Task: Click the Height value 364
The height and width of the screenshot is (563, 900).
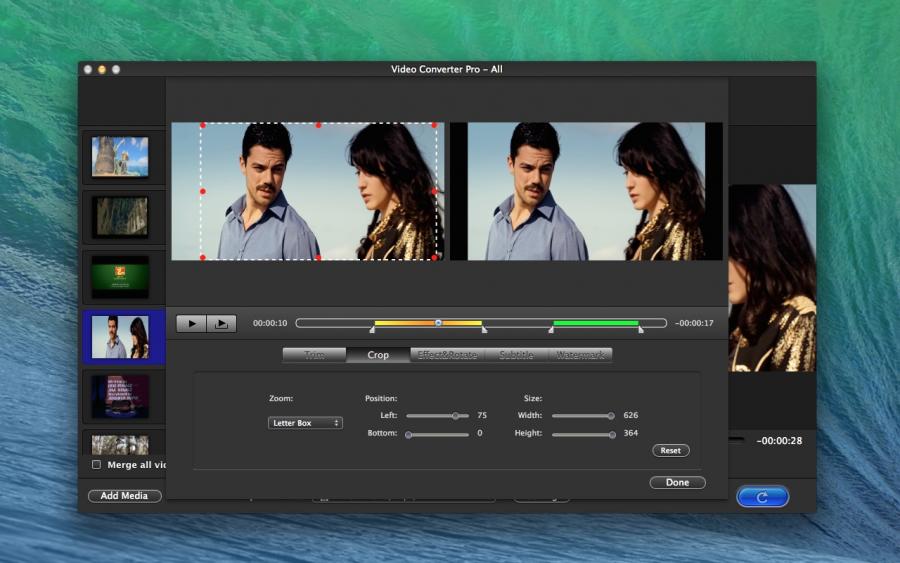Action: [631, 433]
